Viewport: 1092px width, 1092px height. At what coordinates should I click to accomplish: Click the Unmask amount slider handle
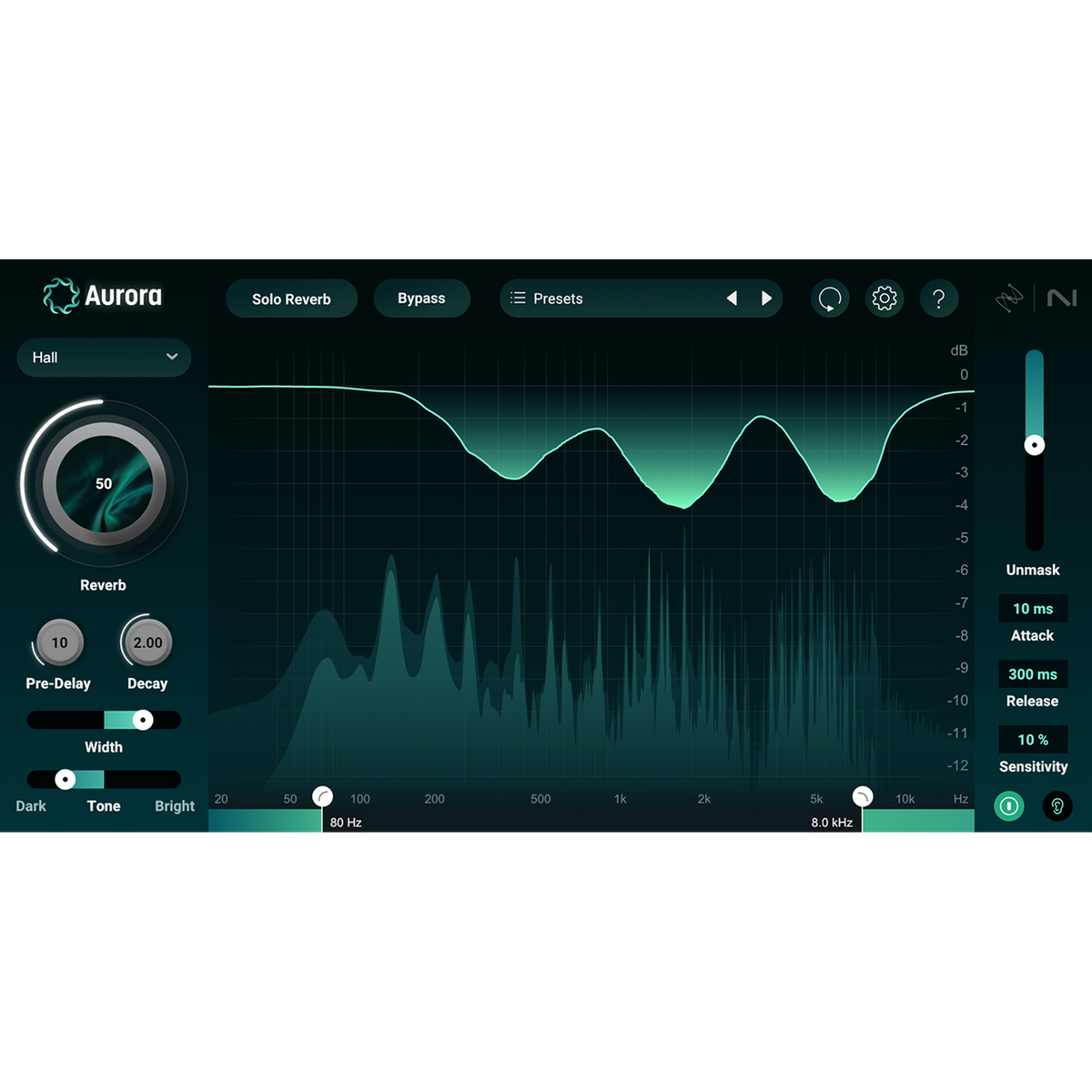[1034, 445]
